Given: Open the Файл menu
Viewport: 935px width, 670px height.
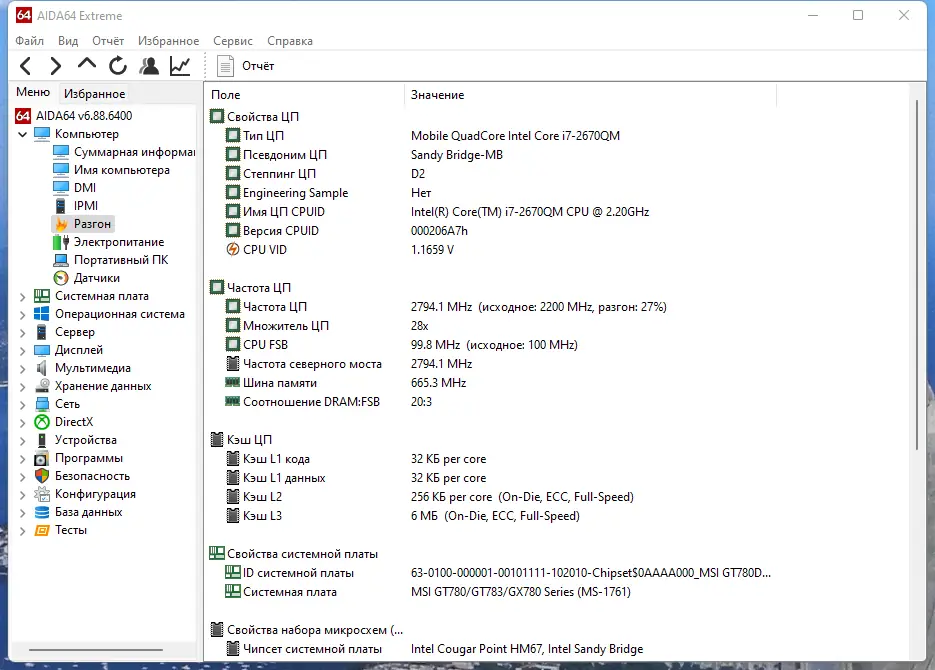Looking at the screenshot, I should [29, 41].
